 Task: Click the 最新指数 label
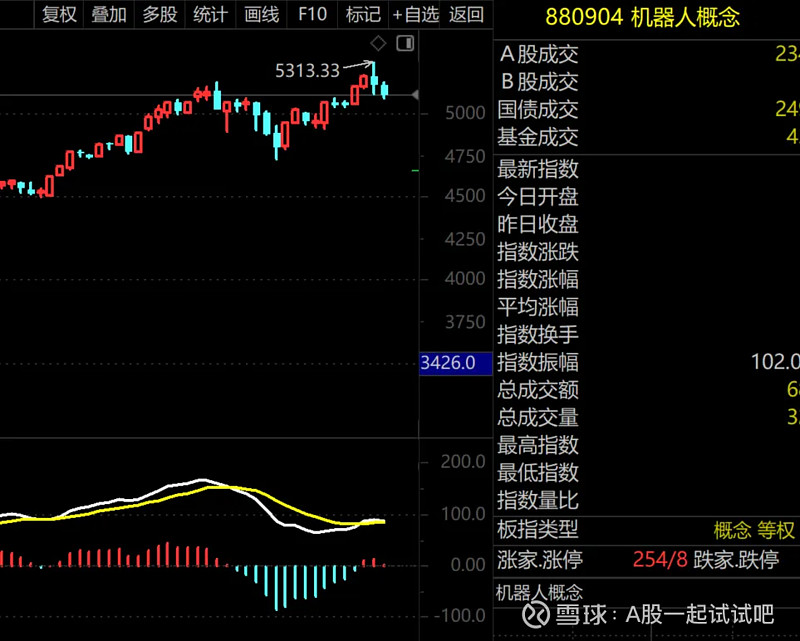538,169
